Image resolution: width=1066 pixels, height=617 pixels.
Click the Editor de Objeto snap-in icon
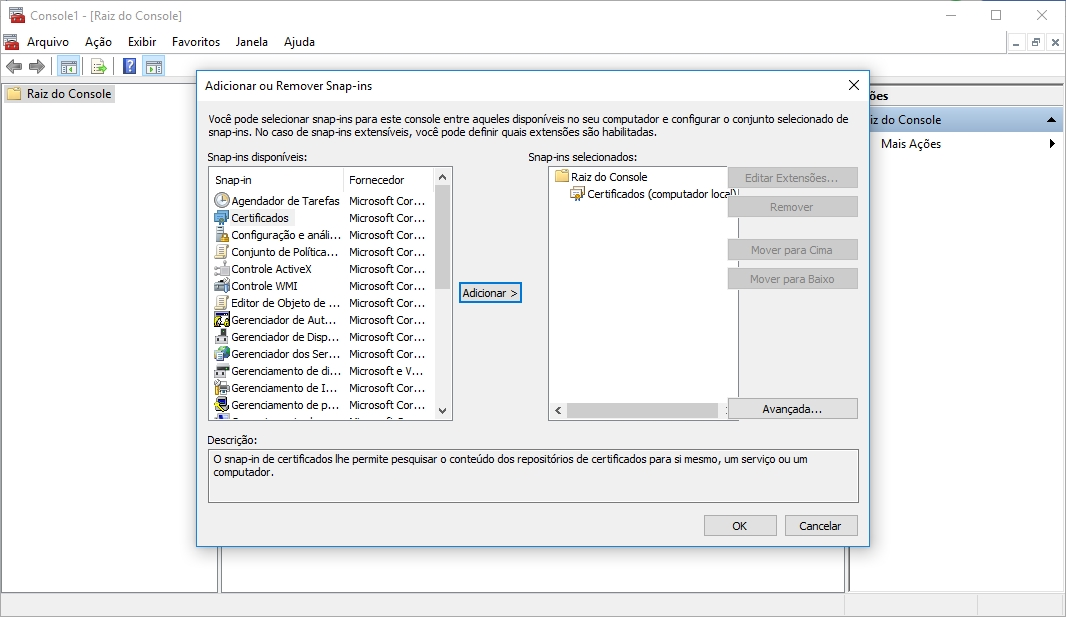pyautogui.click(x=222, y=302)
